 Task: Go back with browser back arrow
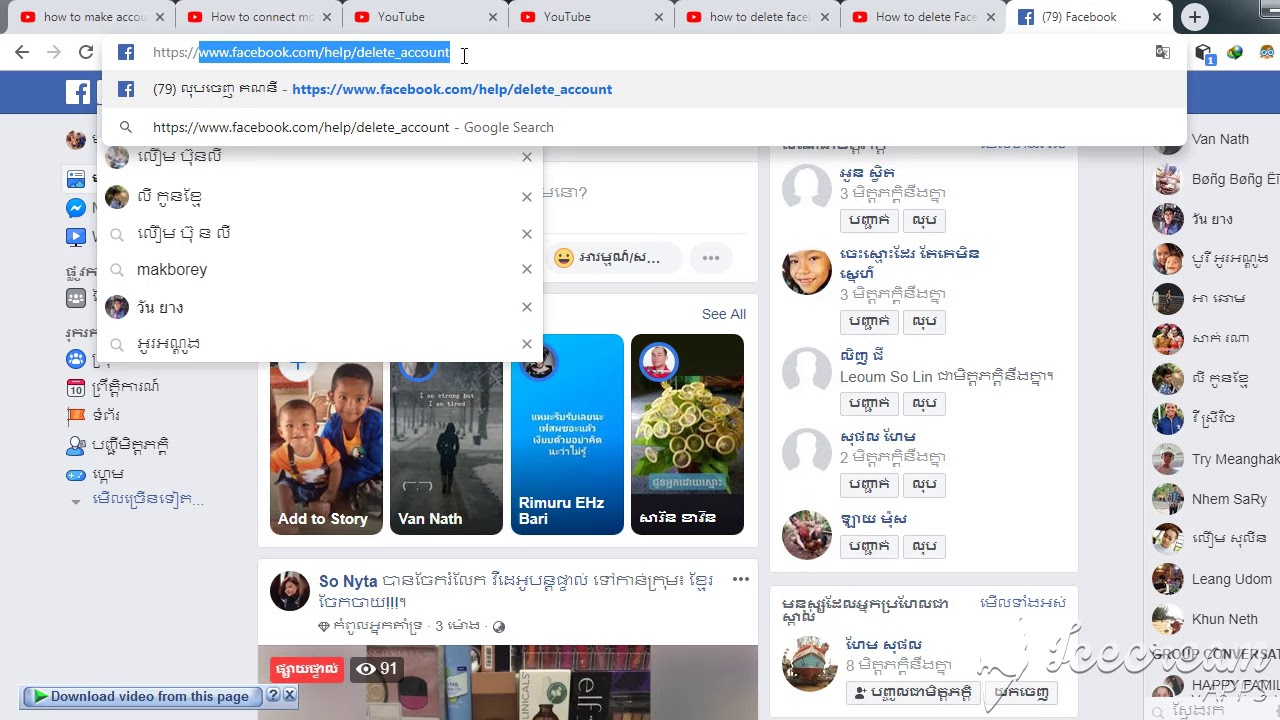point(22,52)
